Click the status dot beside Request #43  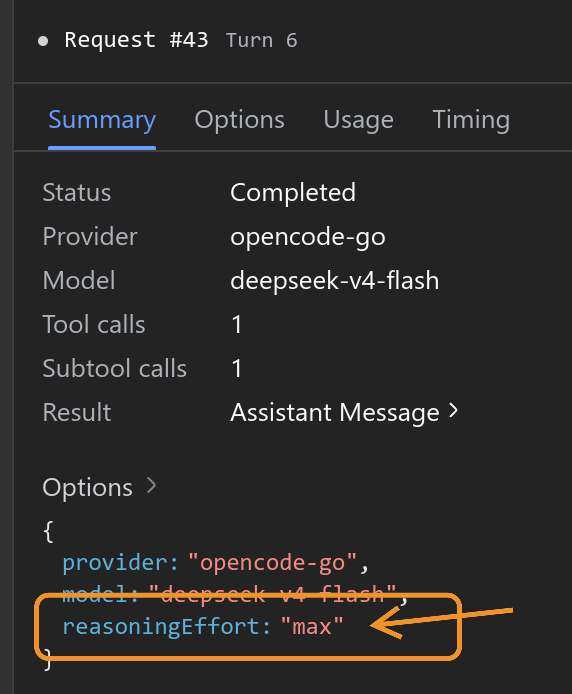pyautogui.click(x=43, y=41)
